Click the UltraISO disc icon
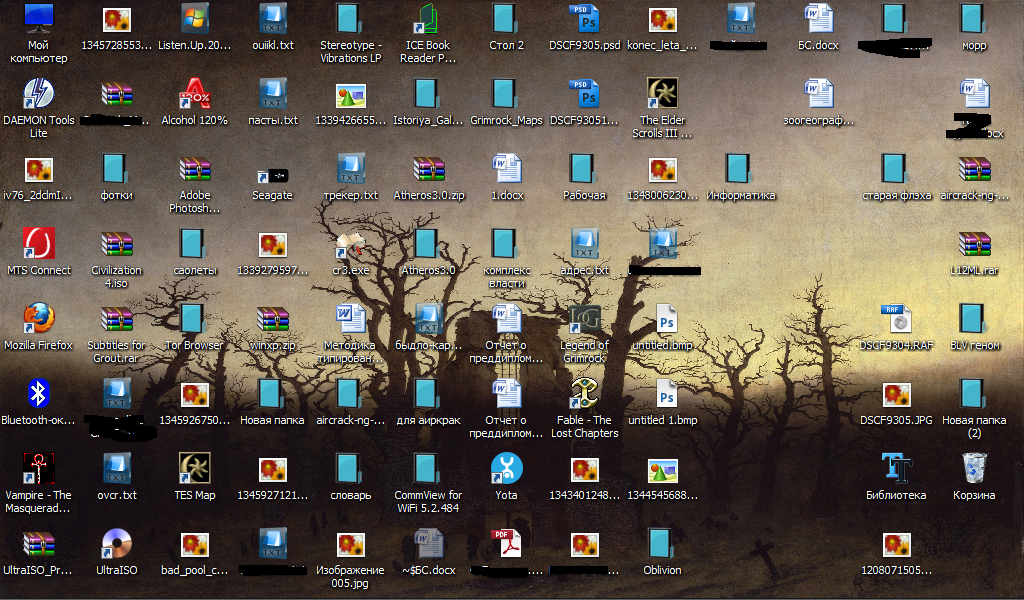 pos(117,545)
